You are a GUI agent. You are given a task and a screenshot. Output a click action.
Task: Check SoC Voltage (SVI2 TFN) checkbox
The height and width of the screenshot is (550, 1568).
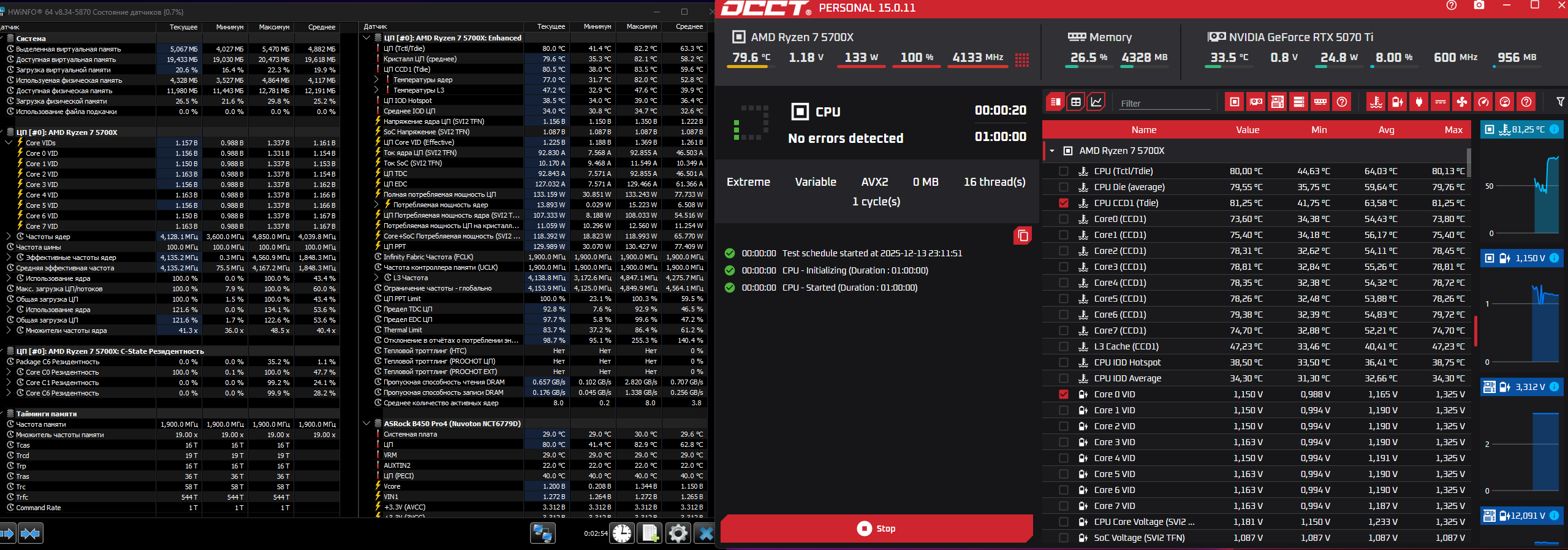1064,538
